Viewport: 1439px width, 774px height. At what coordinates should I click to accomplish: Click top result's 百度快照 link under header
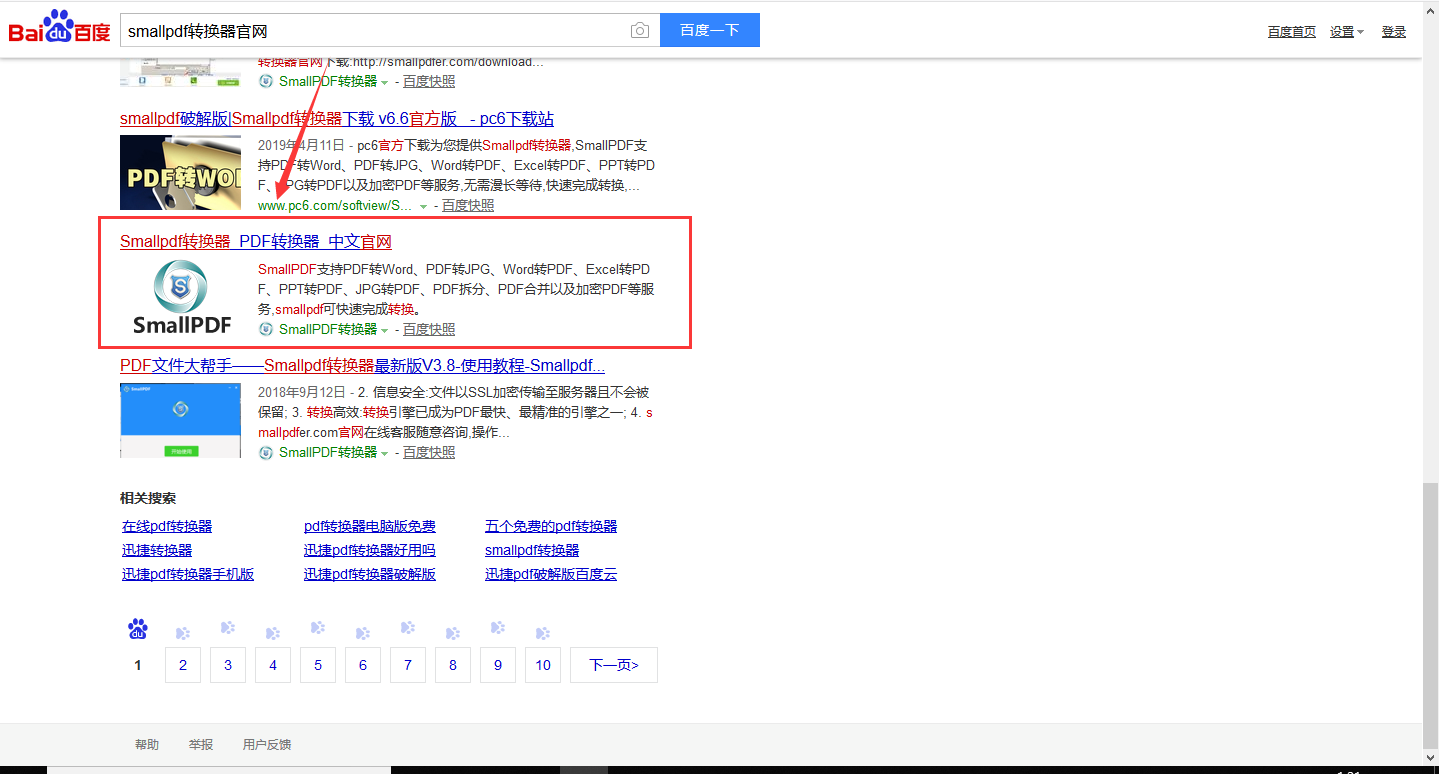[429, 81]
